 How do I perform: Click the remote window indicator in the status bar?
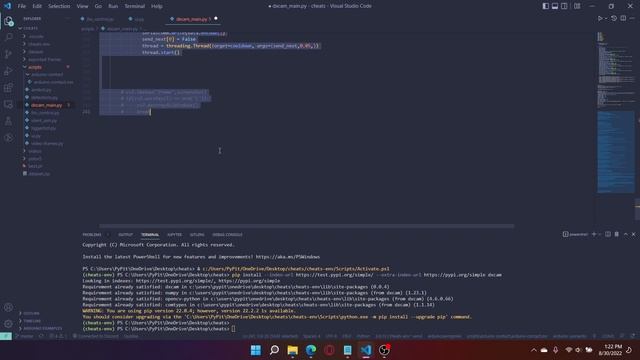point(6,336)
